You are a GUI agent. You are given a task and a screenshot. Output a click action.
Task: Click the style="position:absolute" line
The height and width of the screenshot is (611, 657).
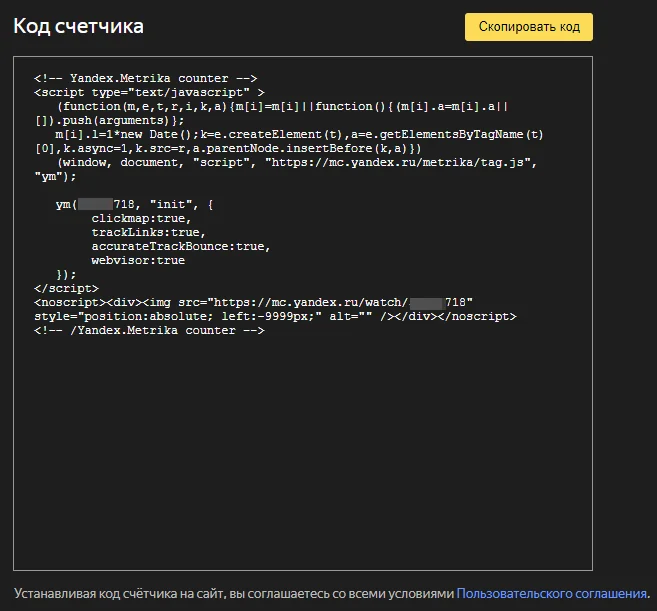[275, 316]
